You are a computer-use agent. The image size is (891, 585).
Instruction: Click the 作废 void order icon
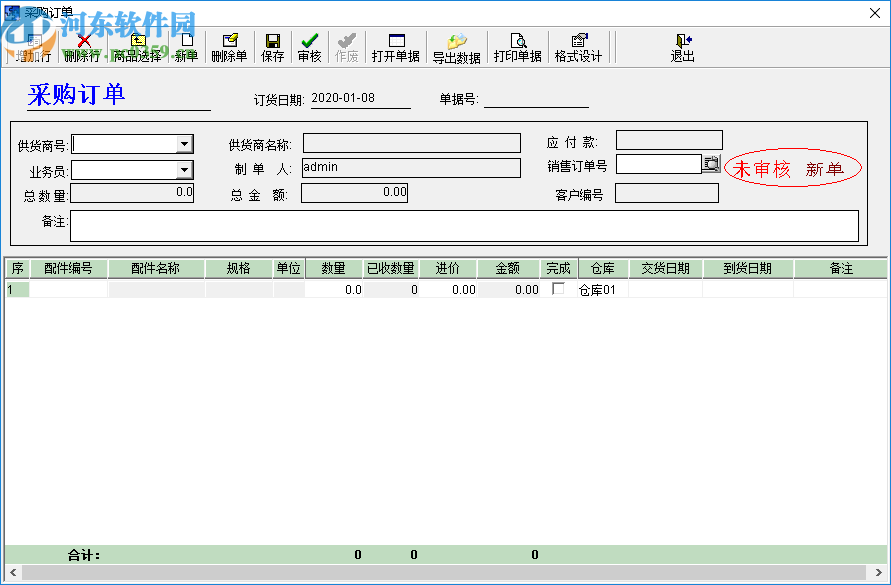coord(347,47)
